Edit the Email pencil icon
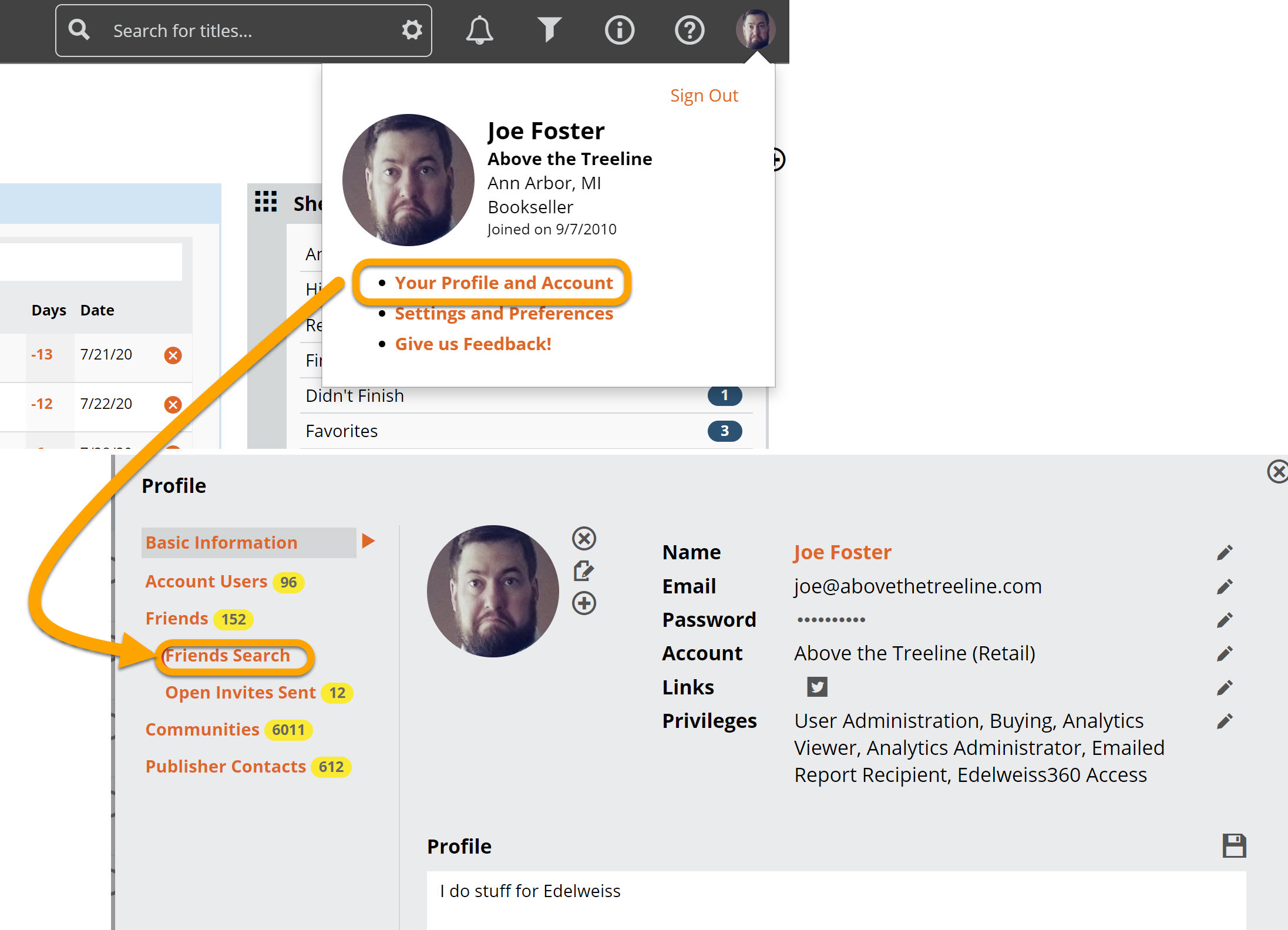Screen dimensions: 1288x930 [x=1225, y=586]
